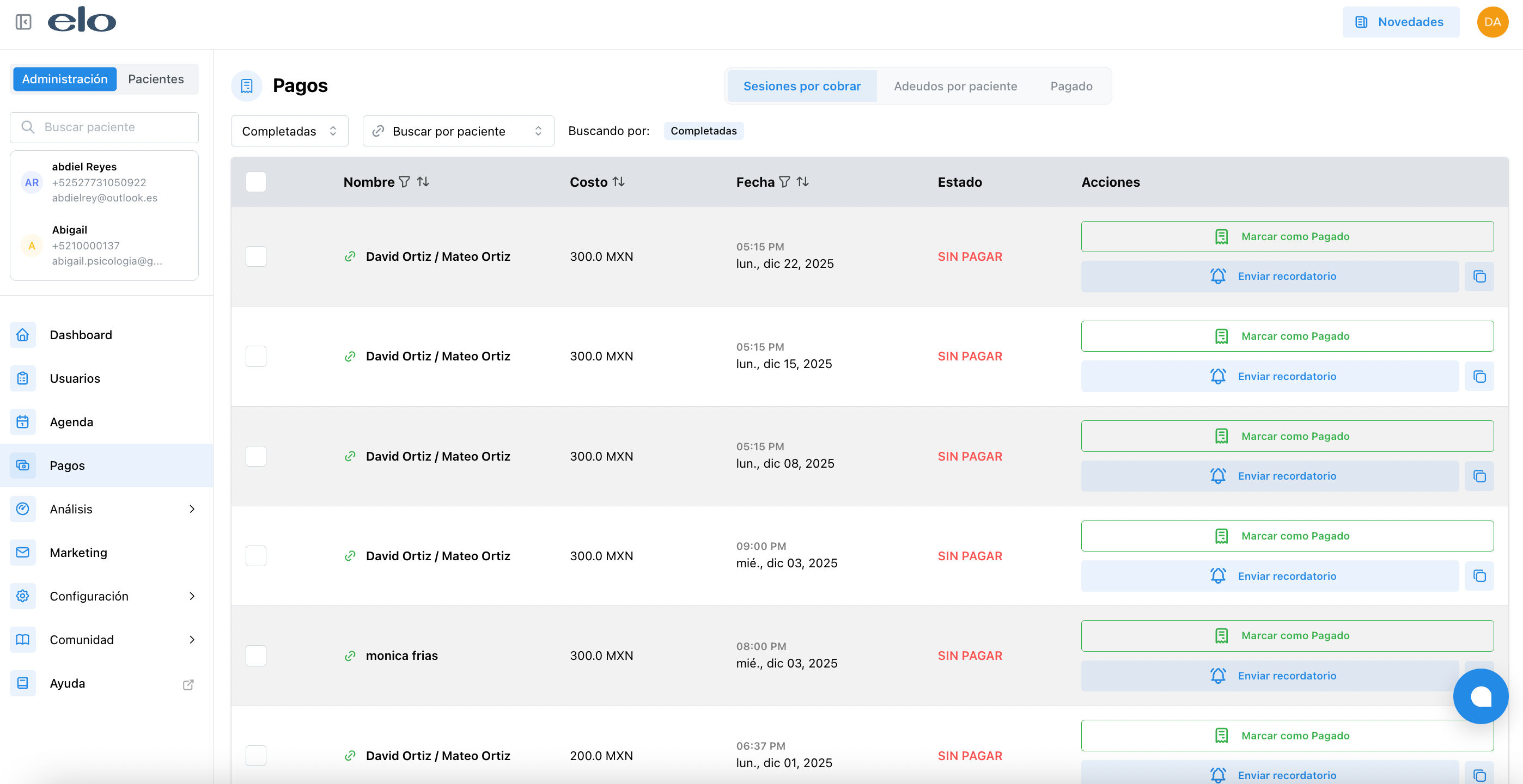The width and height of the screenshot is (1523, 784).
Task: Switch to the Pacientes tab
Action: point(155,79)
